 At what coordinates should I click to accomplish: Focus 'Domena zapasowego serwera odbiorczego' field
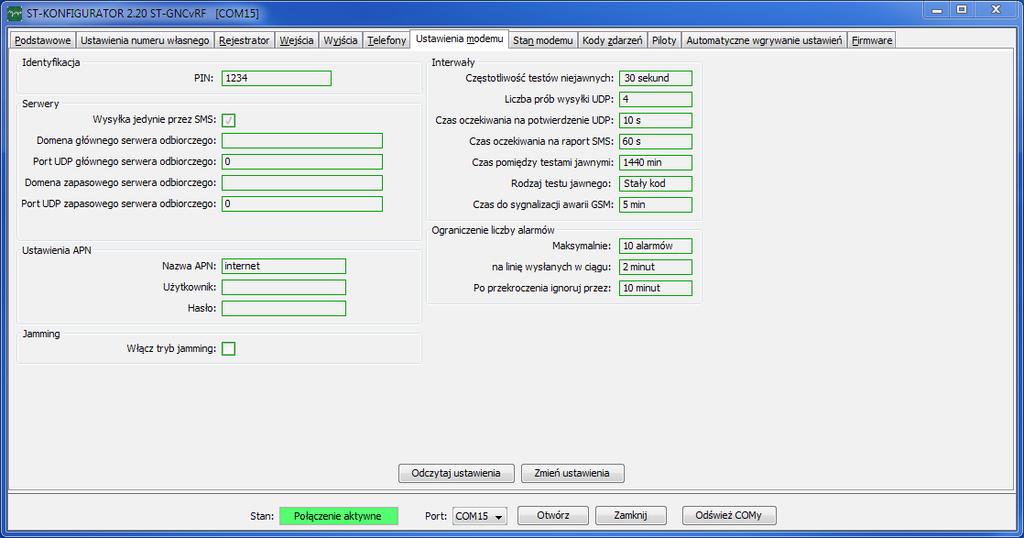point(302,183)
